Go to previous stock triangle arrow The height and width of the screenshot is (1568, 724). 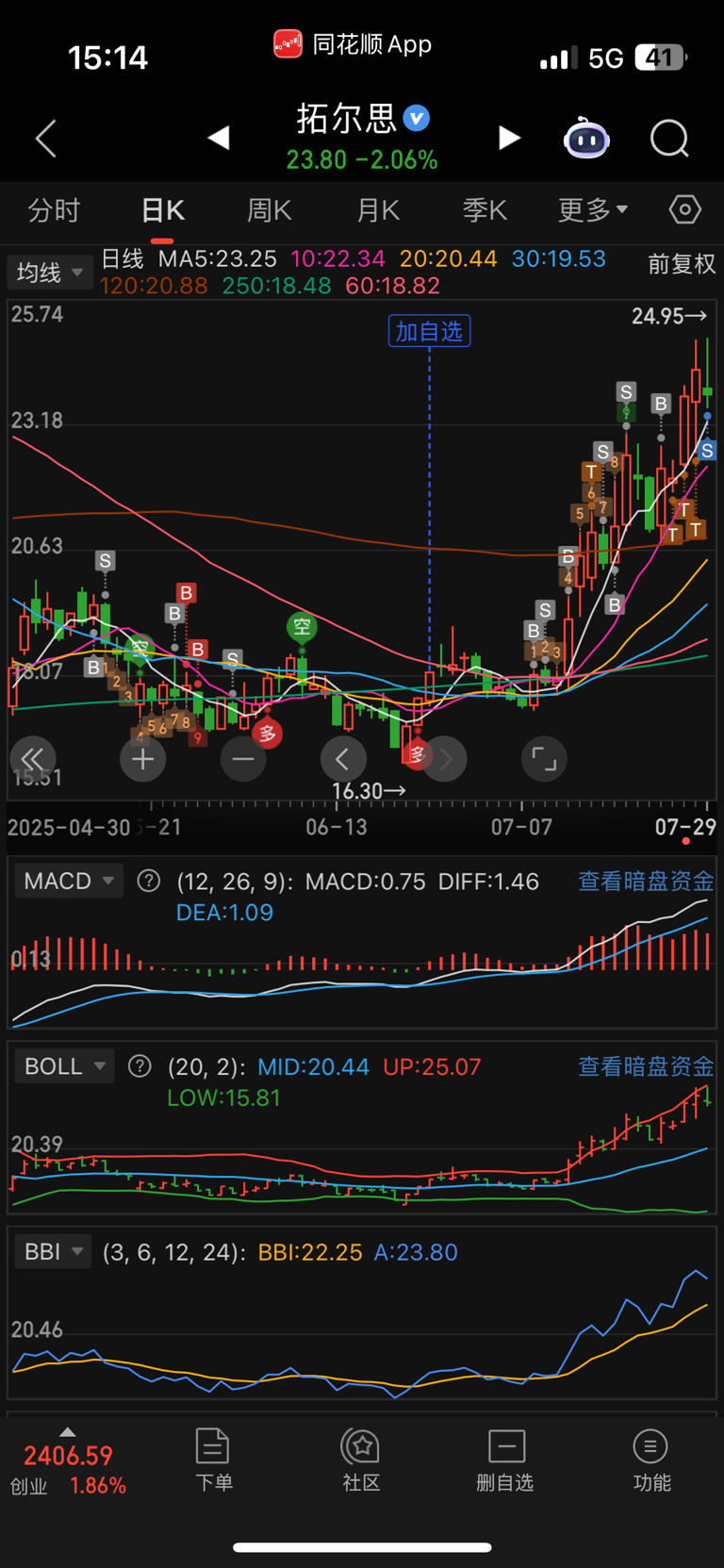[219, 138]
